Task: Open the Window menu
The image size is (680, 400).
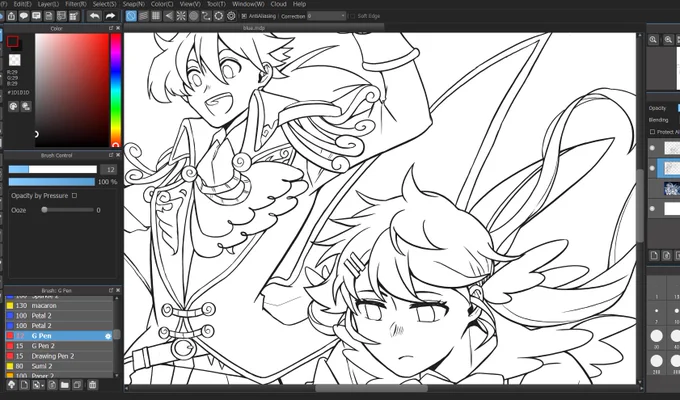Action: [x=248, y=4]
